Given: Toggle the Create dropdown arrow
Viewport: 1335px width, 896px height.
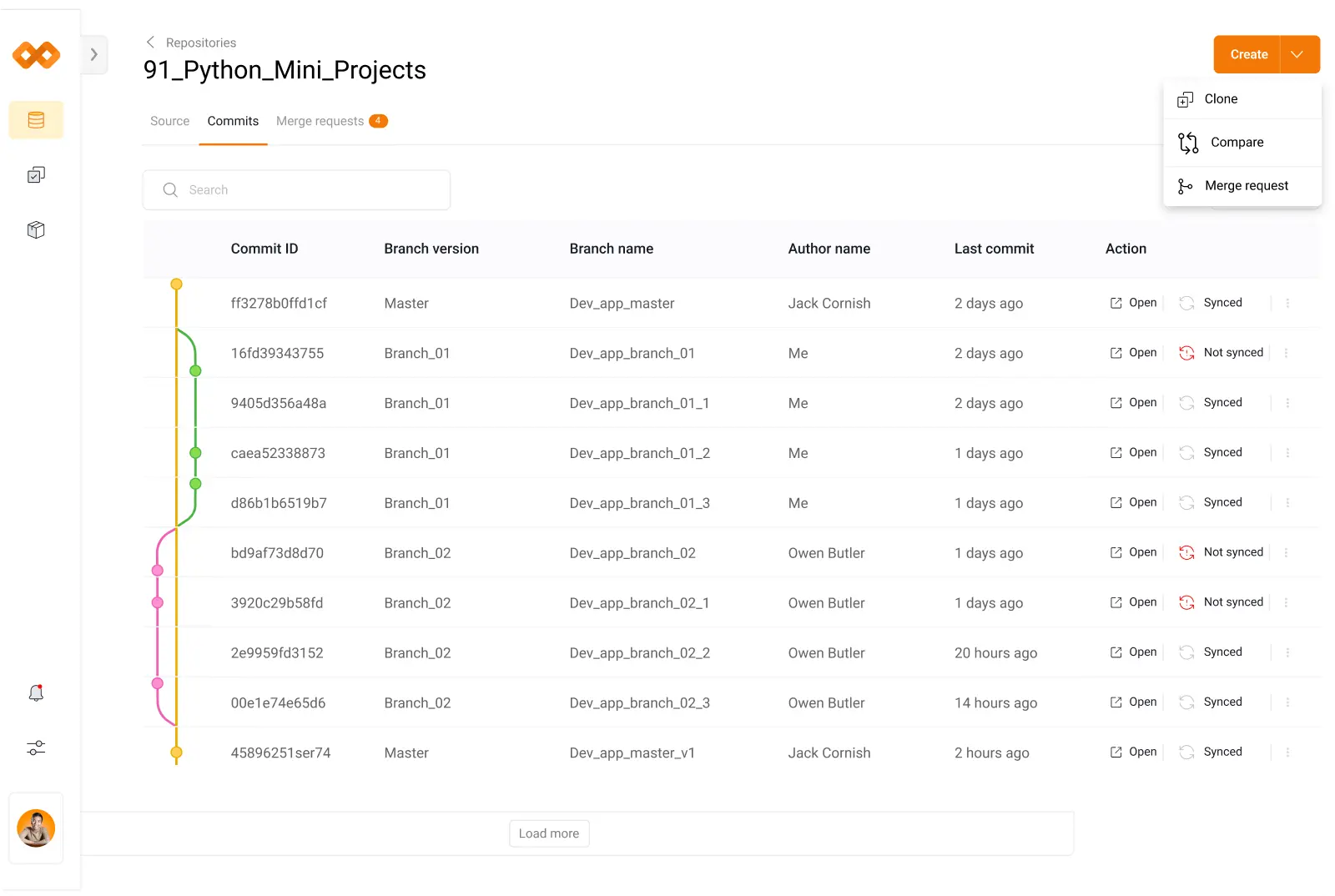Looking at the screenshot, I should pyautogui.click(x=1297, y=54).
